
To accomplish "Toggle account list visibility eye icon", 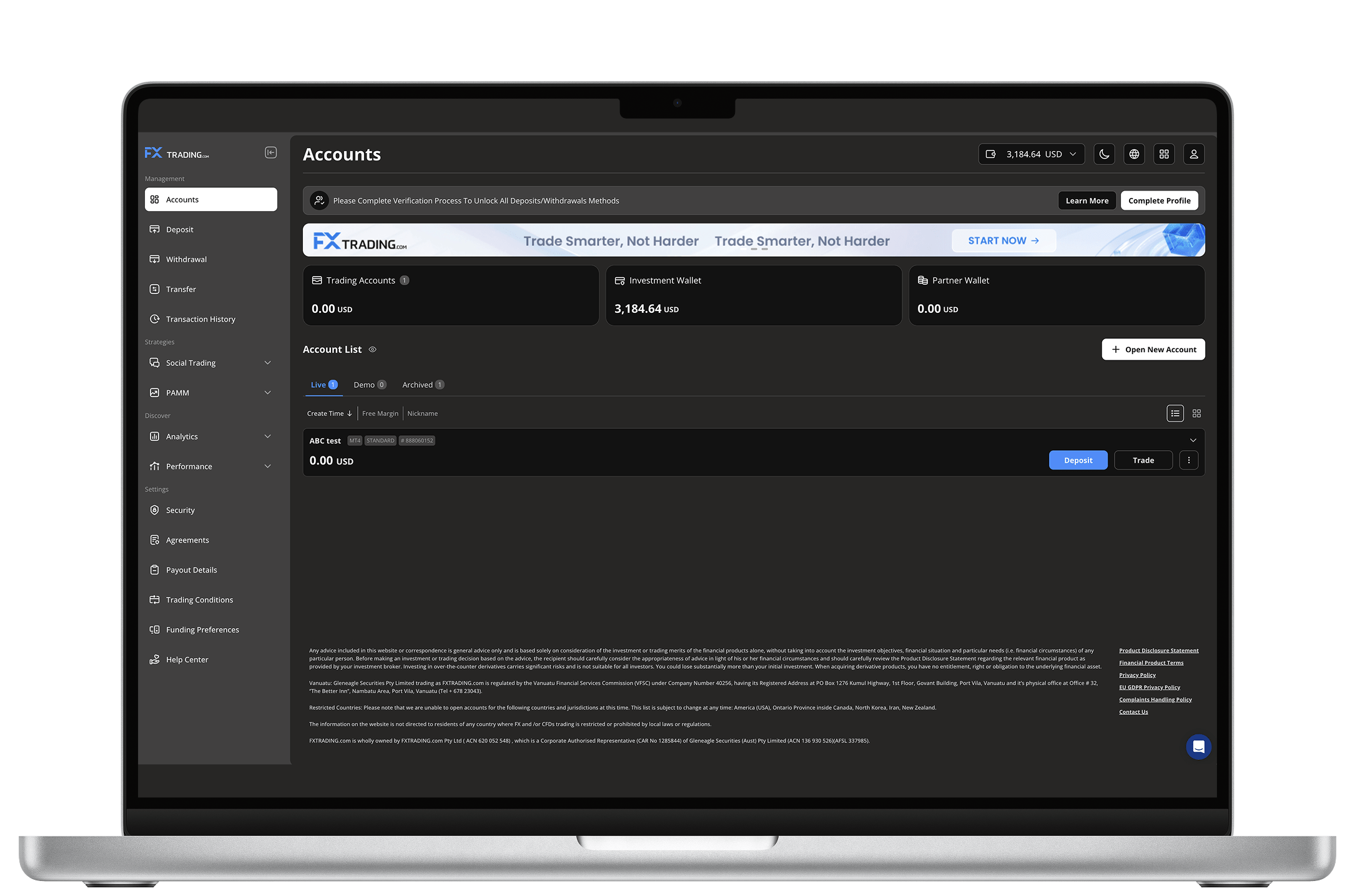I will click(373, 350).
